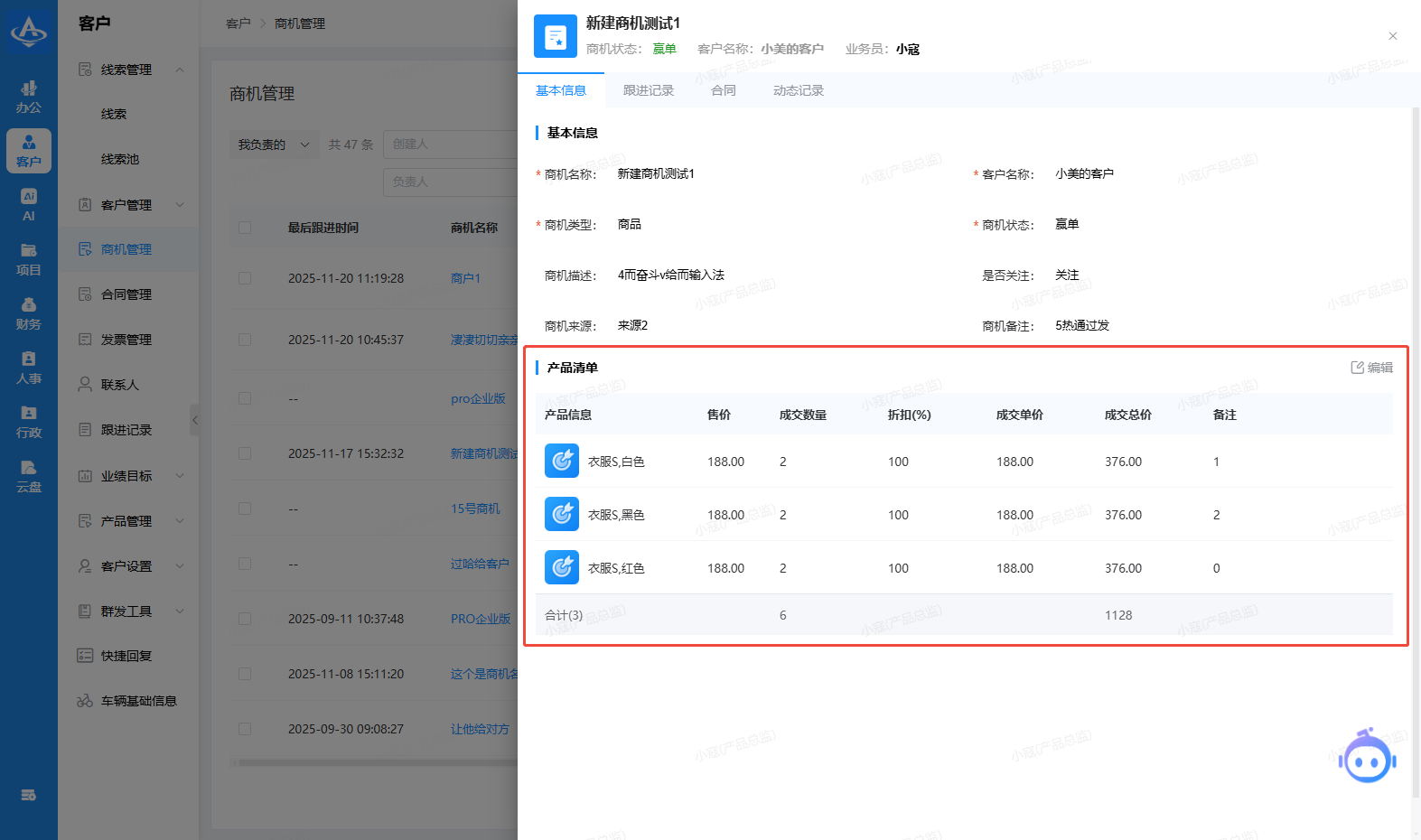Open the 我负责的 filter dropdown
The width and height of the screenshot is (1421, 840).
tap(273, 145)
